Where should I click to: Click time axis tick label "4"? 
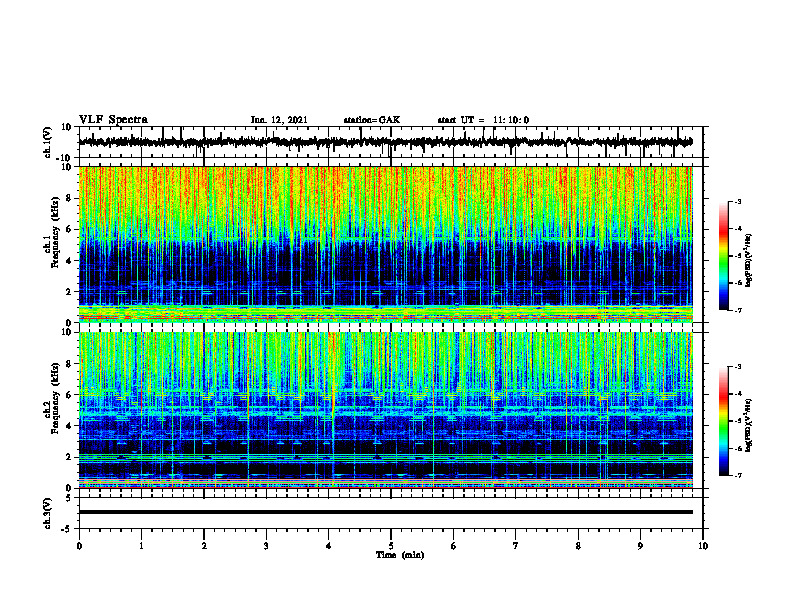point(329,546)
